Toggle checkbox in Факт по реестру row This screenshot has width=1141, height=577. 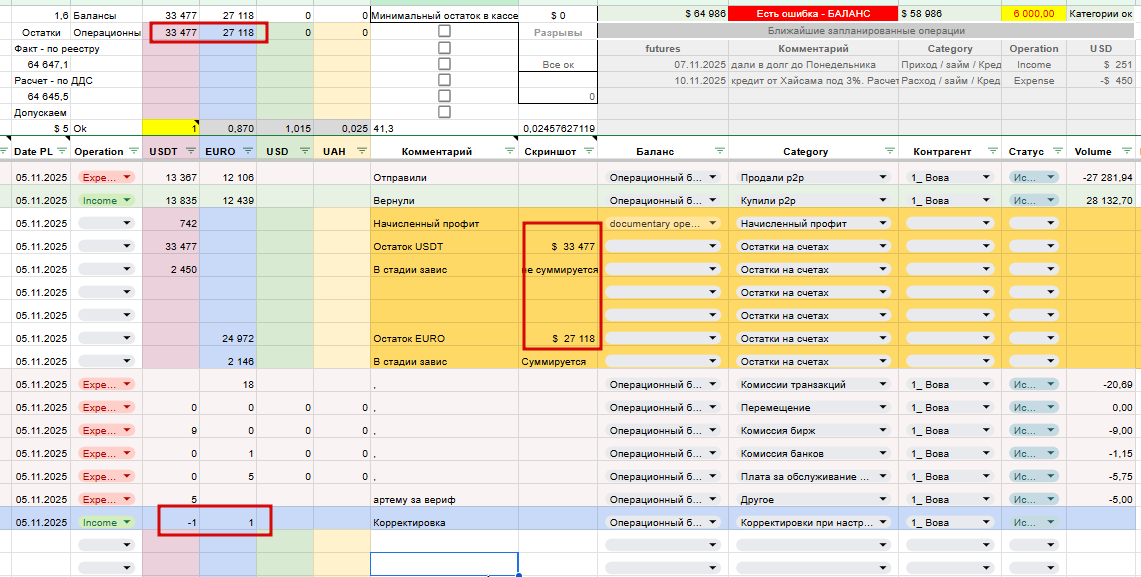click(444, 48)
